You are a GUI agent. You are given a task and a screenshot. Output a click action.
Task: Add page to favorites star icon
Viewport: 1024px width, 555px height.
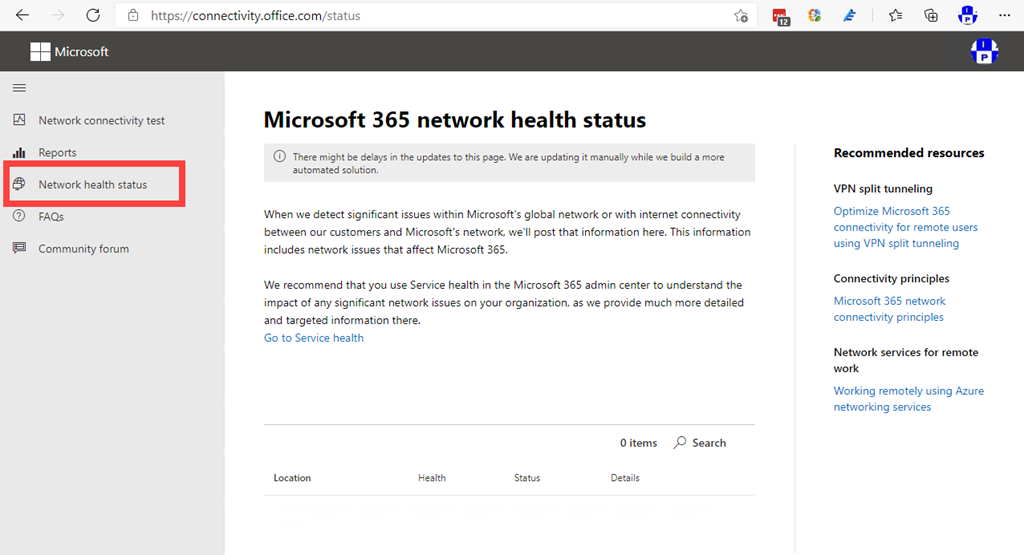click(x=741, y=16)
